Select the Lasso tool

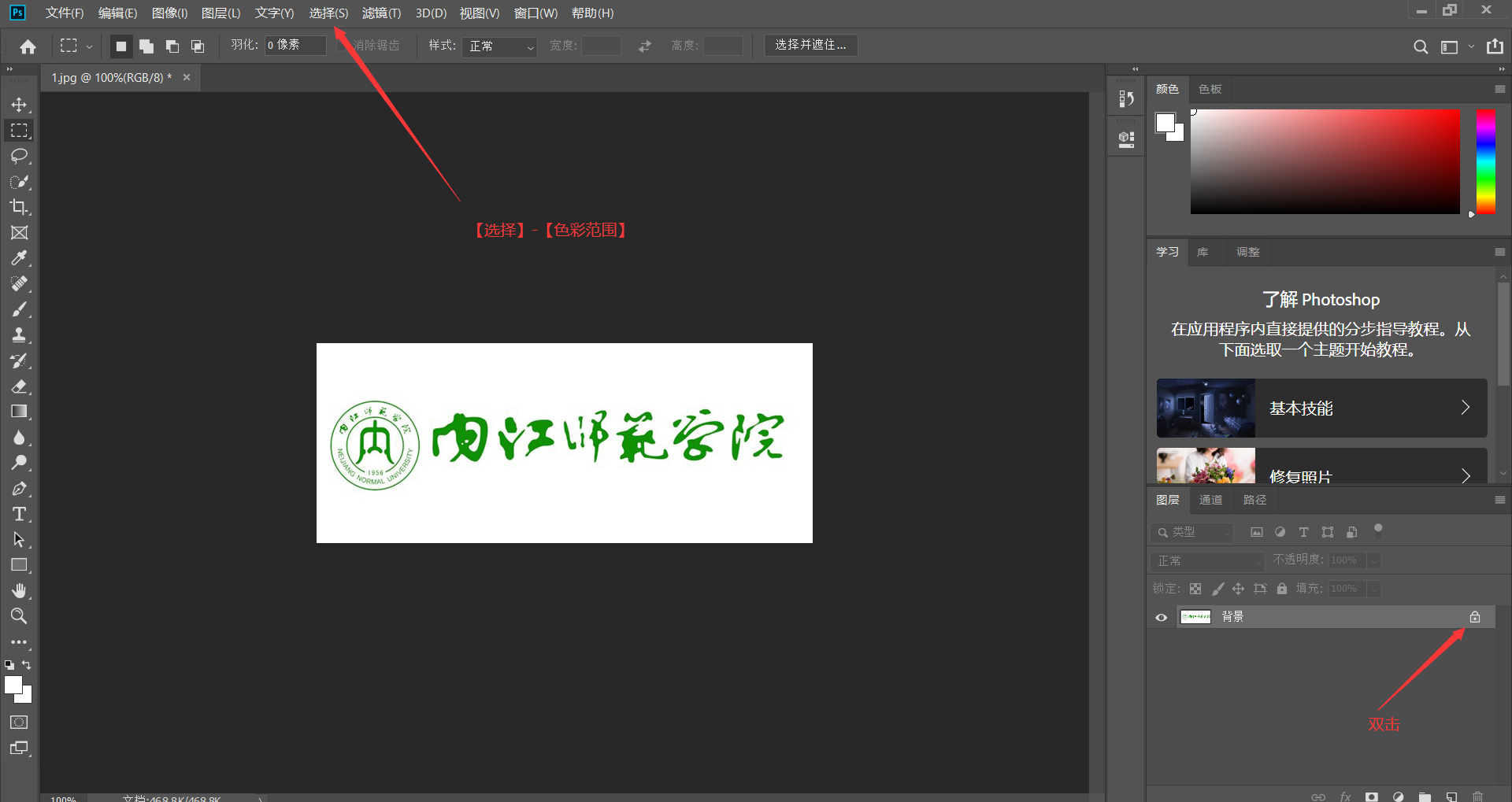point(19,156)
